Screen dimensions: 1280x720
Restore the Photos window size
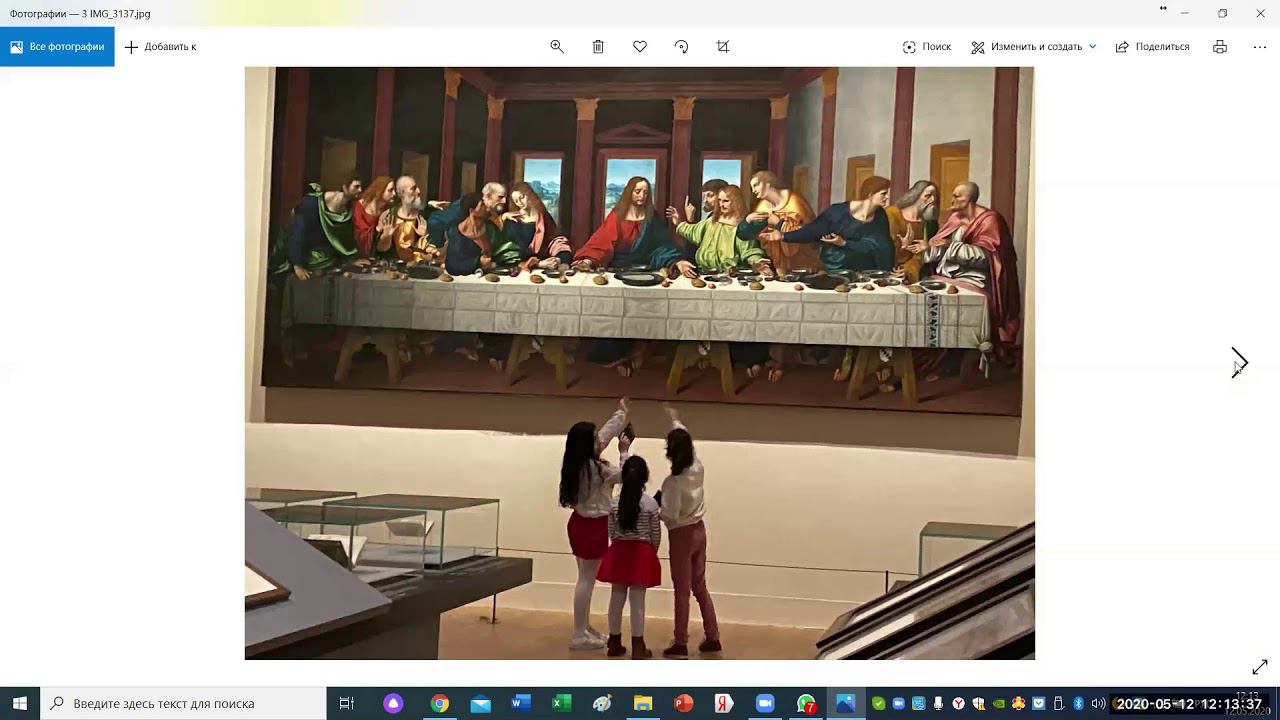[1222, 13]
